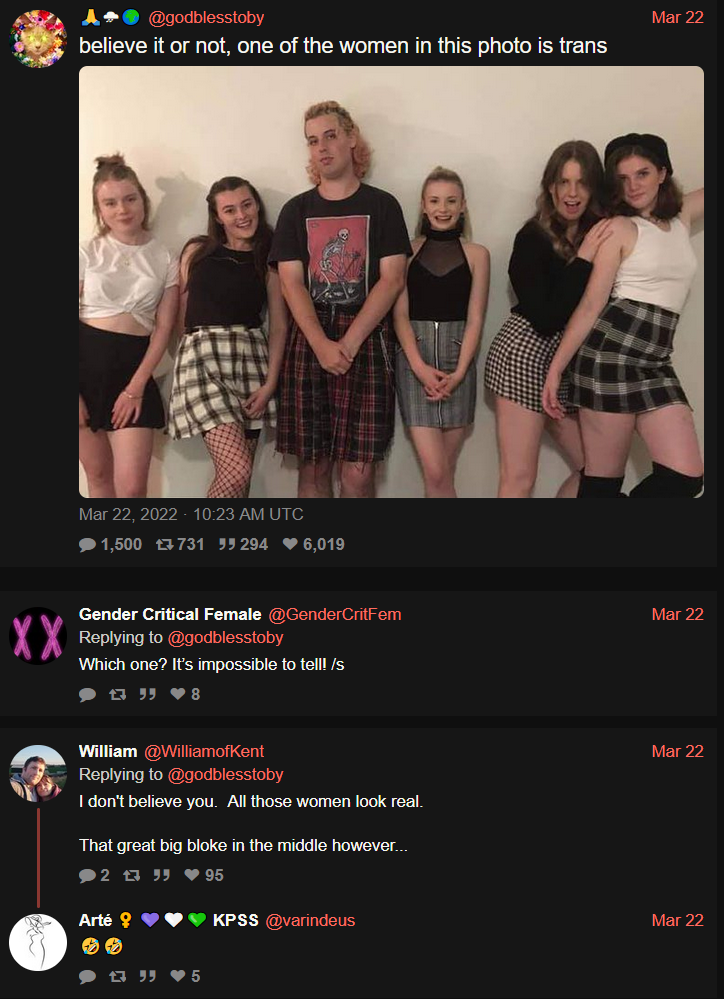Click the retweet icon on Gender Critical Female's reply

pyautogui.click(x=117, y=694)
